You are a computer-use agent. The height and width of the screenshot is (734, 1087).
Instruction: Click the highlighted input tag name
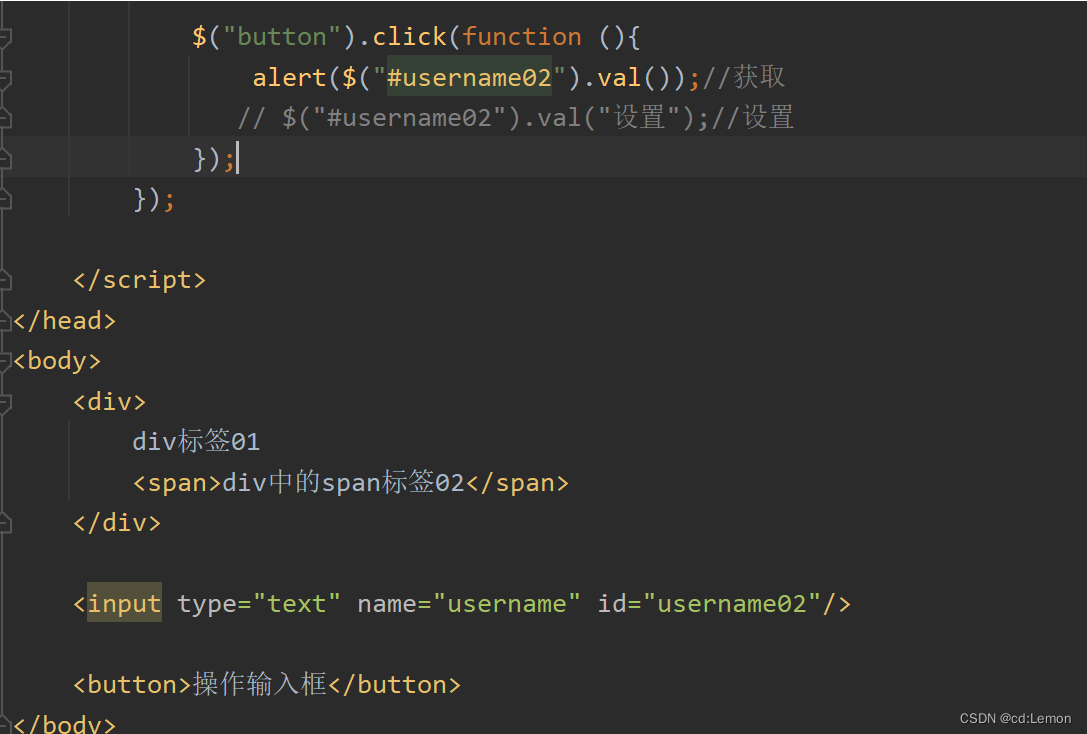(124, 603)
